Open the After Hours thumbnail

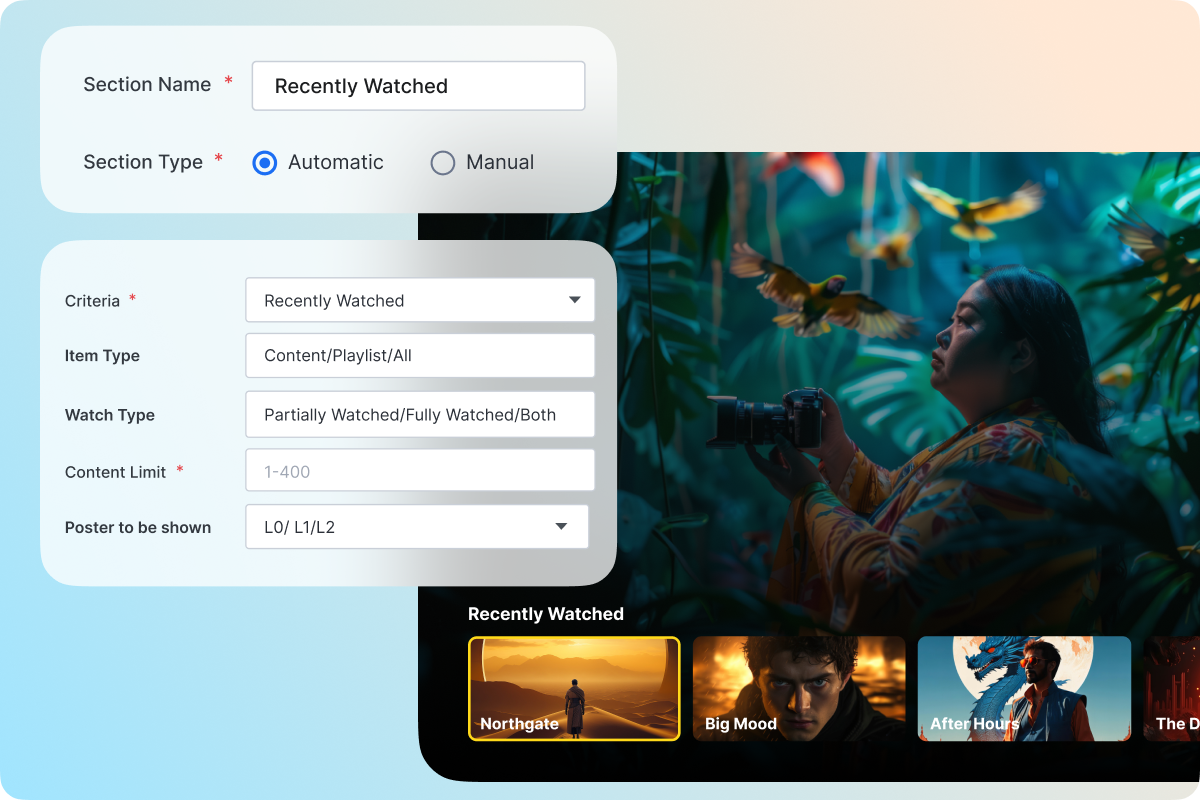pos(1024,689)
